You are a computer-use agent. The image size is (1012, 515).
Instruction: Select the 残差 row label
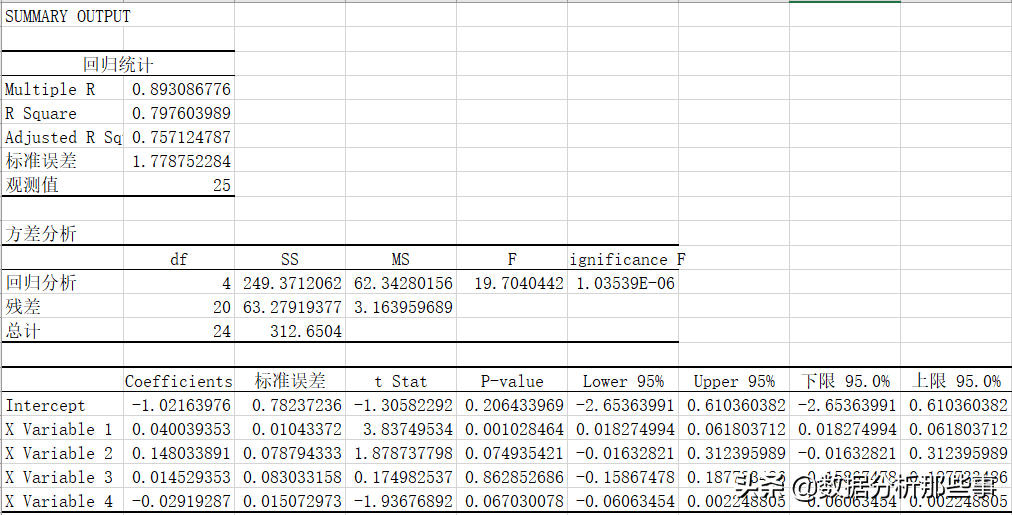click(23, 307)
